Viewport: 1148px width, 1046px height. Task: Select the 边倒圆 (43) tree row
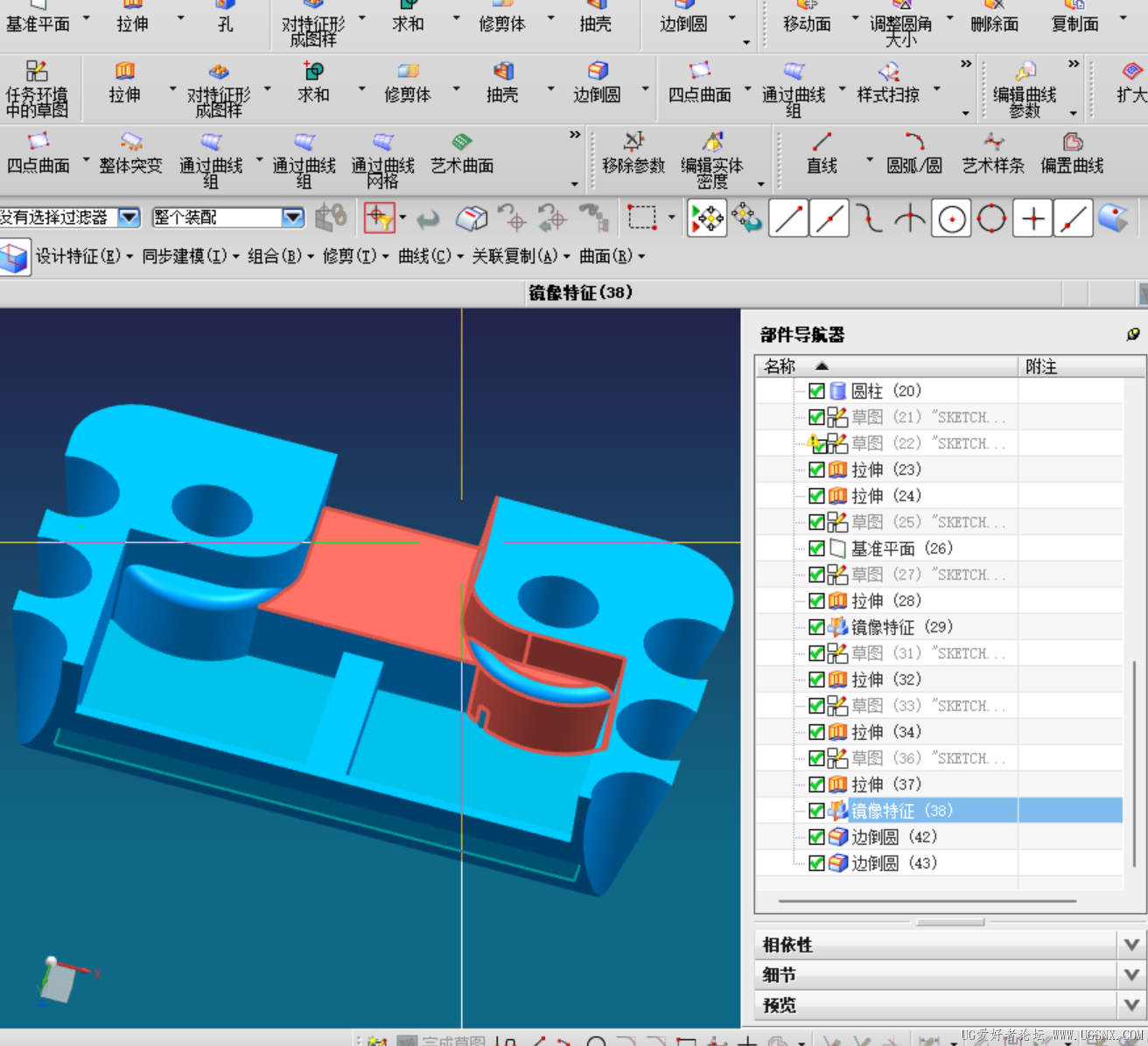tap(939, 863)
